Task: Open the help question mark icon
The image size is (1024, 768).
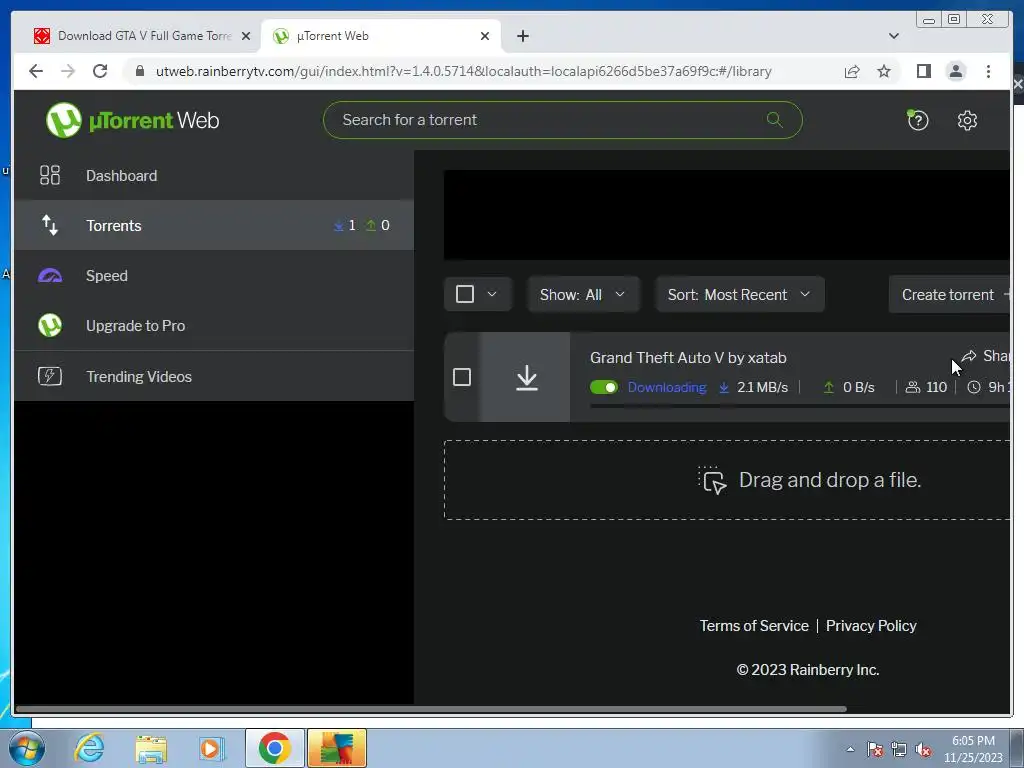Action: click(918, 120)
